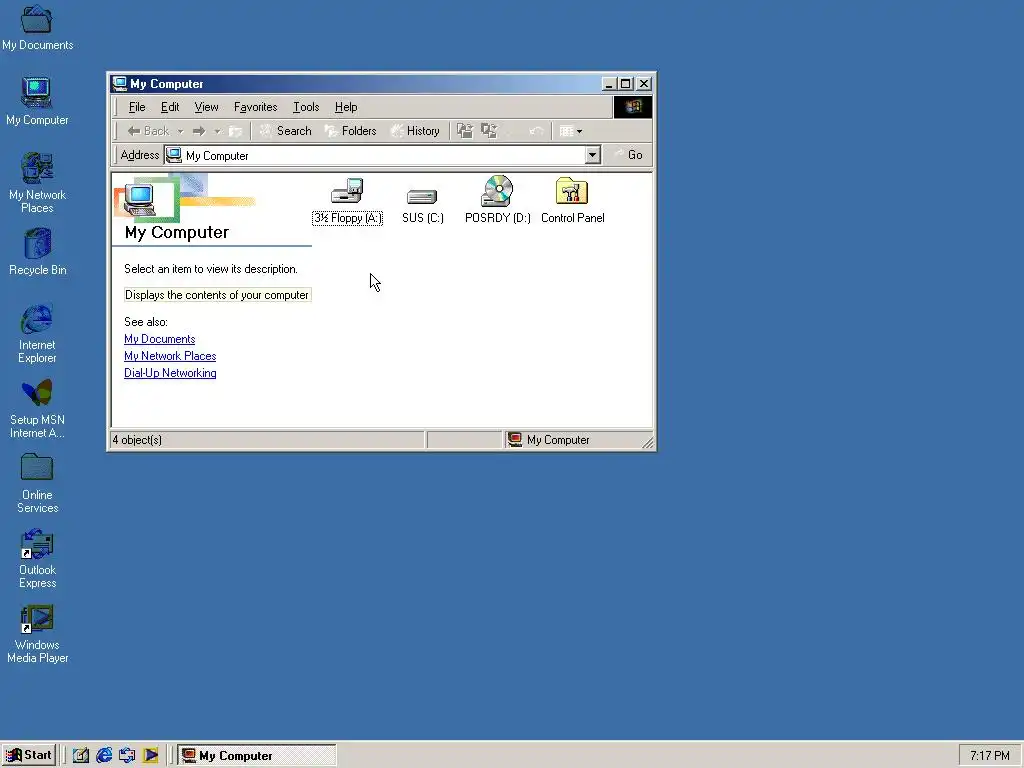Select the Online Services desktop folder

(x=37, y=483)
